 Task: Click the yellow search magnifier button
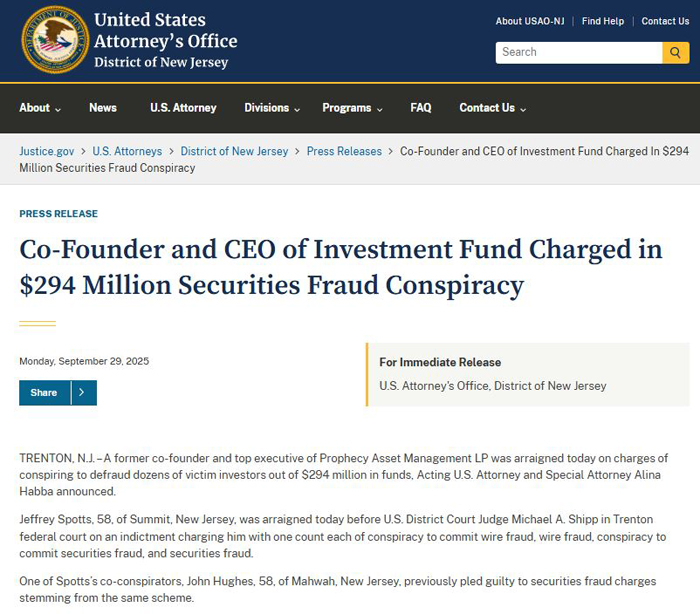[676, 52]
